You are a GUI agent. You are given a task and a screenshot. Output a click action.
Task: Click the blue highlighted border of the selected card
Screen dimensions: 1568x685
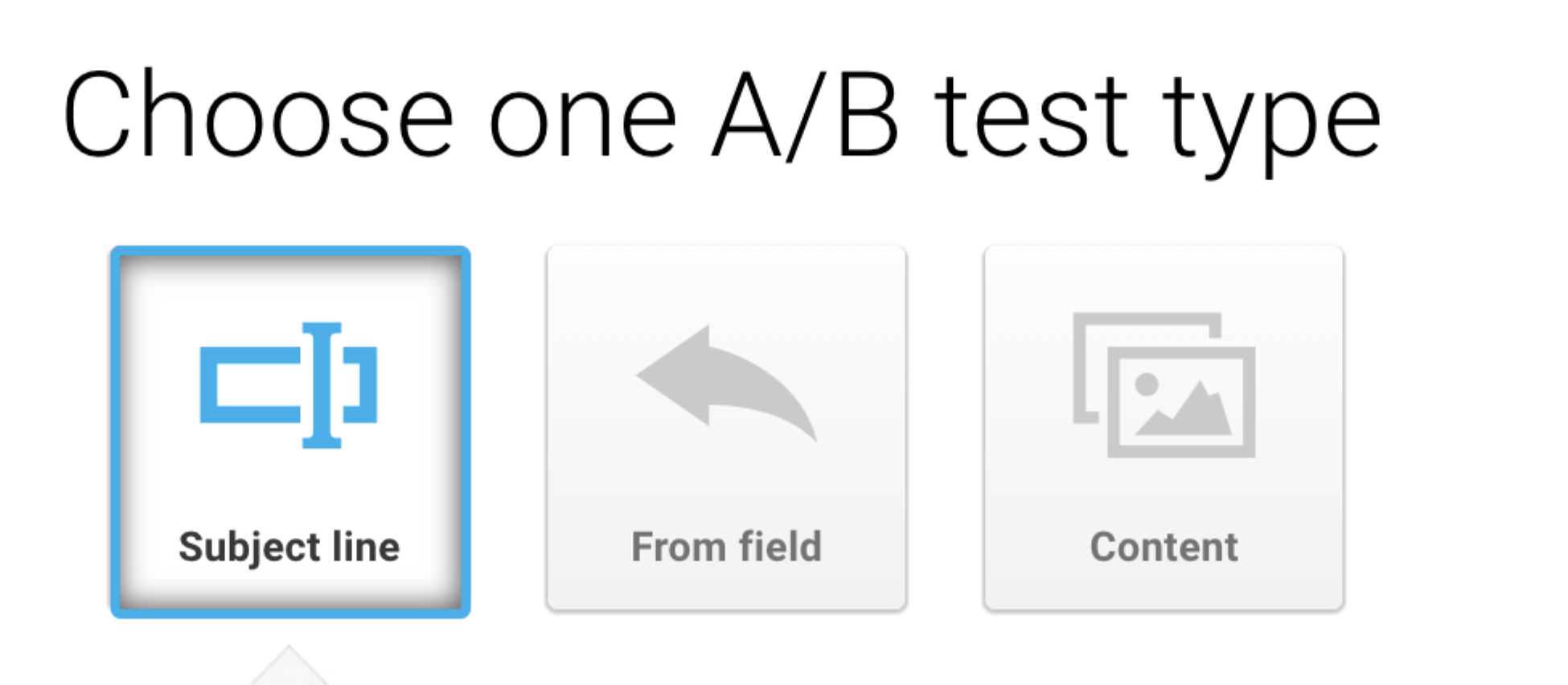(290, 252)
